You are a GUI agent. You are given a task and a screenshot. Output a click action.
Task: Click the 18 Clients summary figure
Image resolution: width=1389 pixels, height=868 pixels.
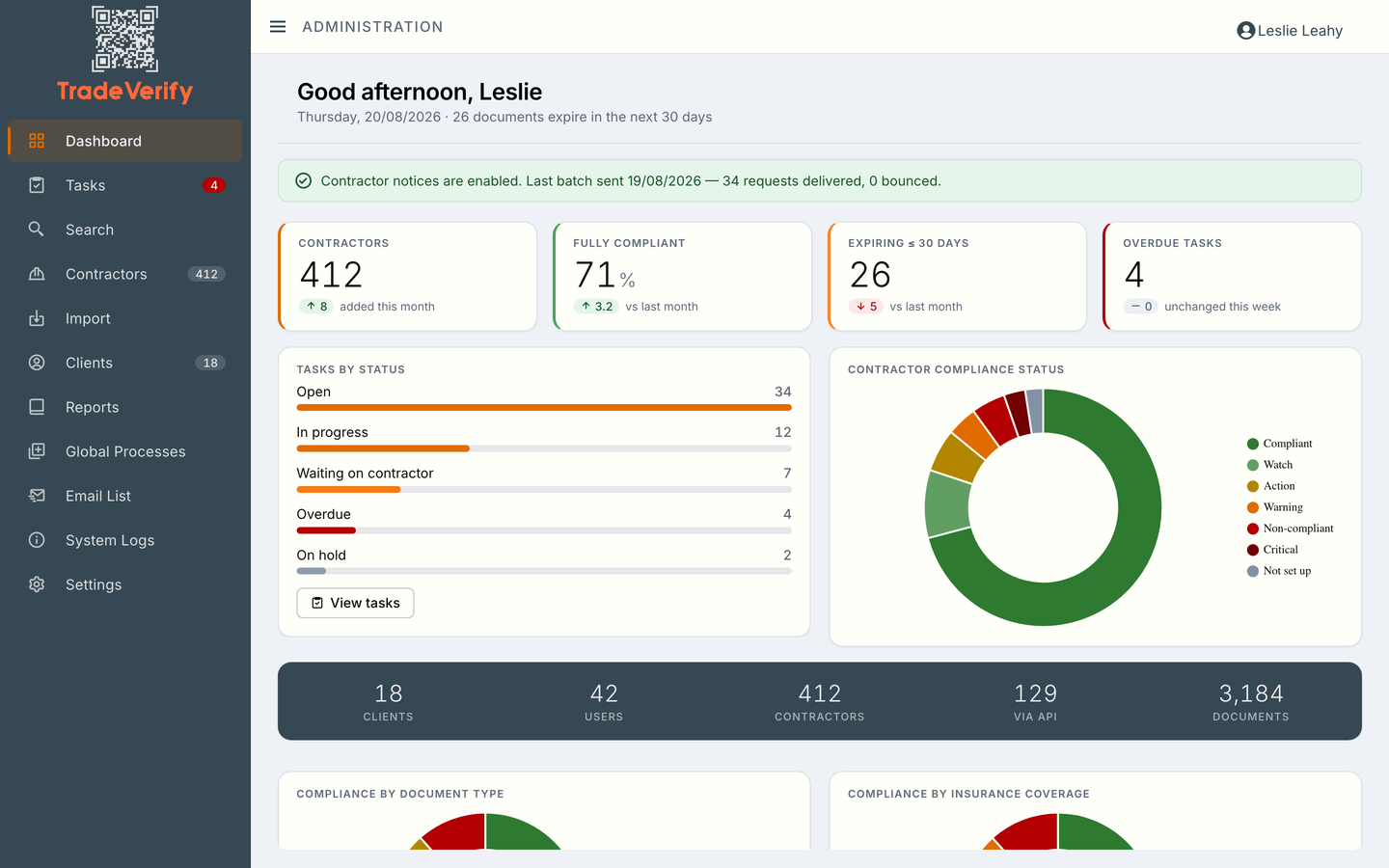(388, 693)
